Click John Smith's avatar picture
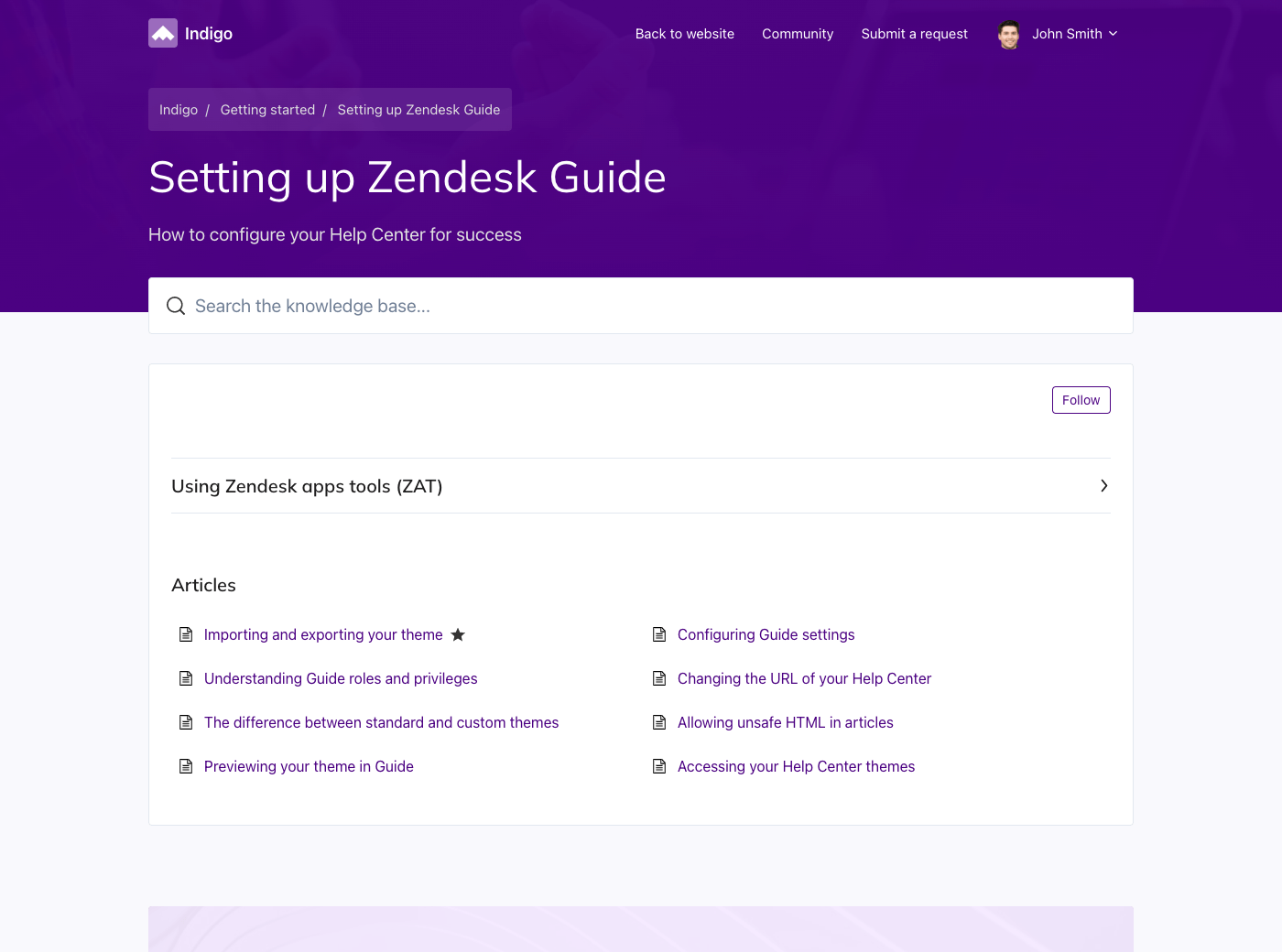The width and height of the screenshot is (1282, 952). pos(1009,35)
